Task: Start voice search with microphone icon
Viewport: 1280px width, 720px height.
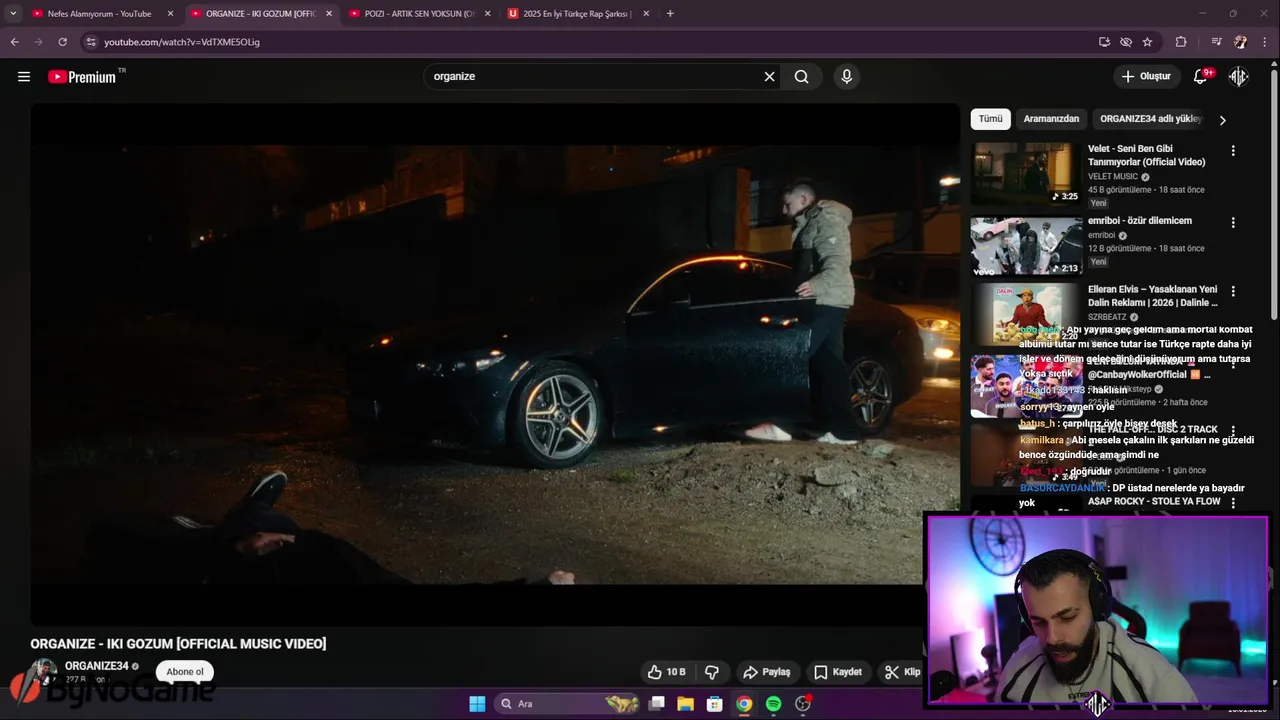Action: tap(846, 76)
